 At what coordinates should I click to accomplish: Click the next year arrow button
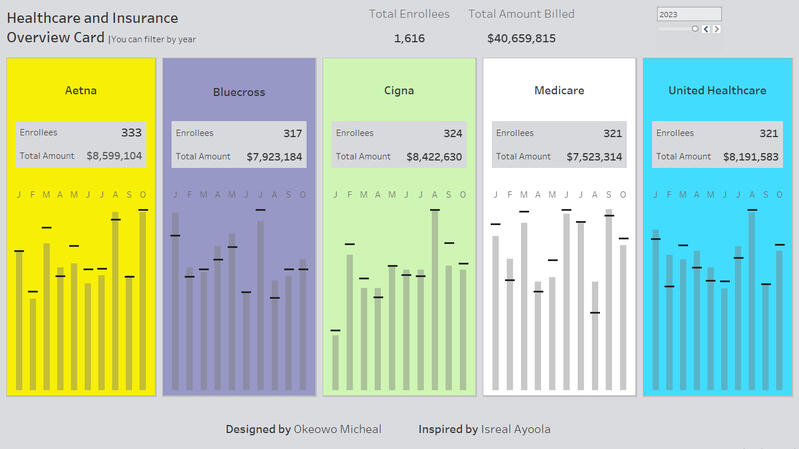[x=716, y=29]
